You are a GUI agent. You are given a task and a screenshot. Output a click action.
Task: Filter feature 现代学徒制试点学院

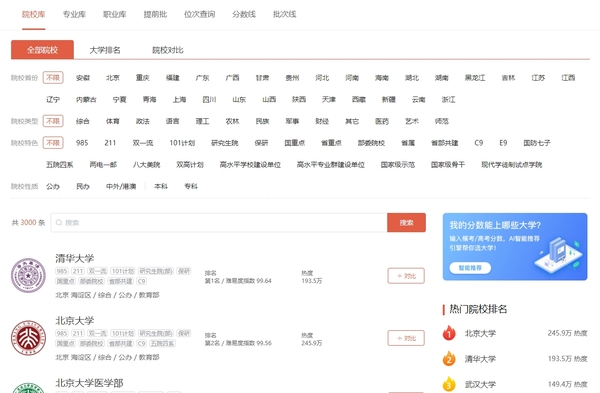(512, 165)
